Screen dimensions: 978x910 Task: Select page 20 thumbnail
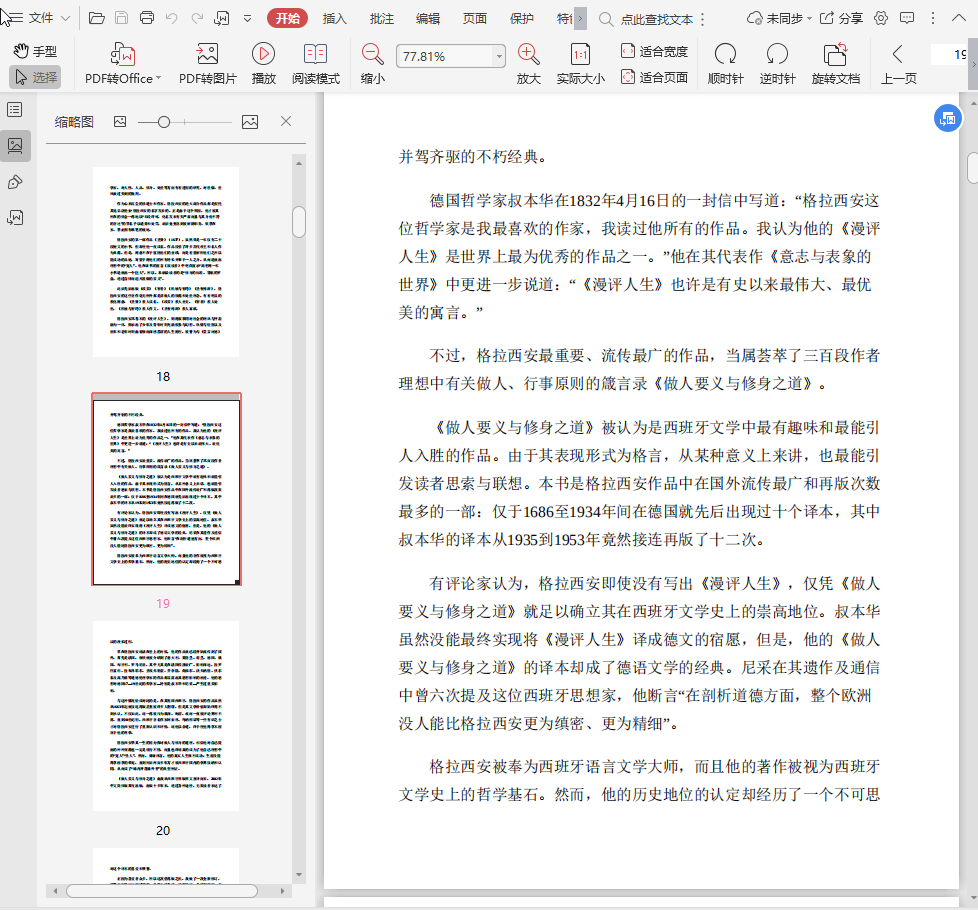point(166,716)
